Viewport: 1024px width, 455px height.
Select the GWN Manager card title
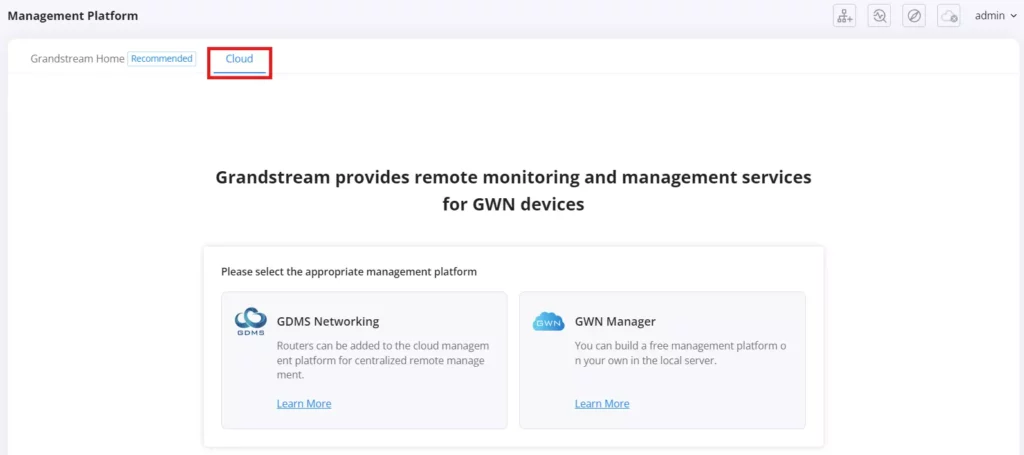click(x=615, y=321)
